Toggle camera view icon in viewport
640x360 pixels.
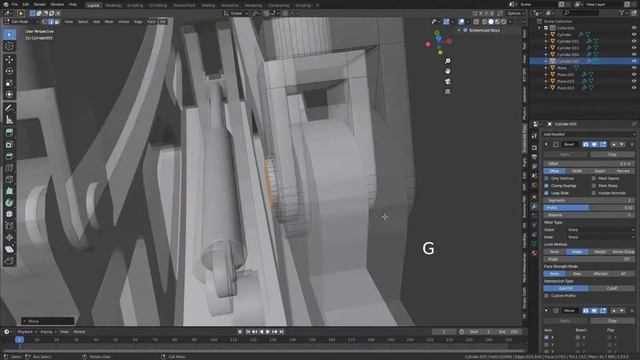[x=448, y=81]
